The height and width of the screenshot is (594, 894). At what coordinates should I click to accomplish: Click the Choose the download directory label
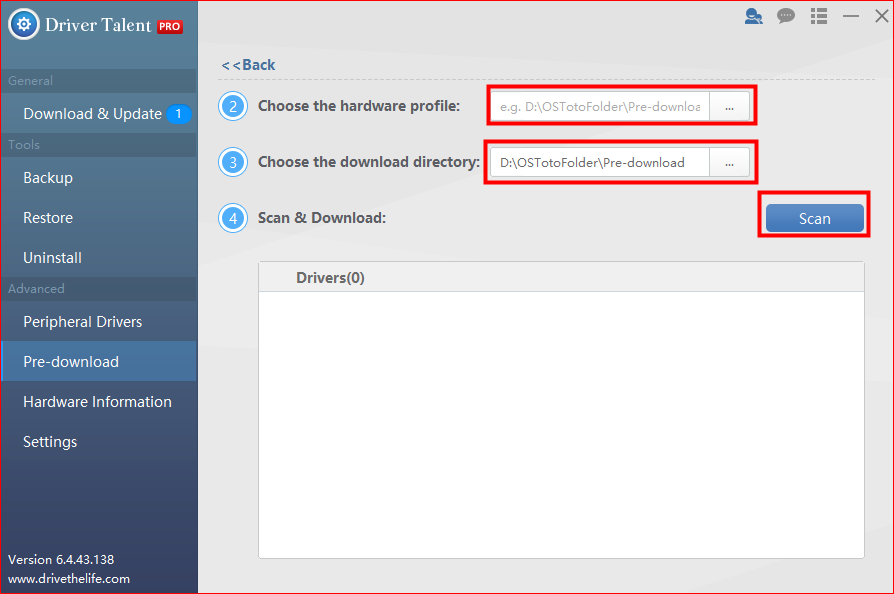369,162
